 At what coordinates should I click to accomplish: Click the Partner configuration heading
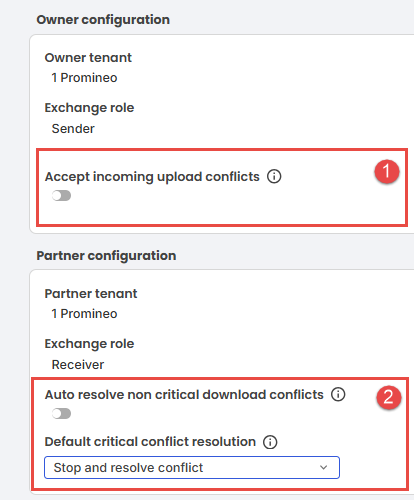(106, 256)
